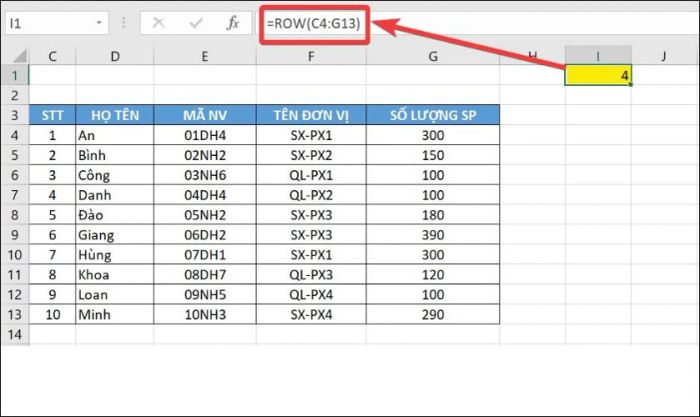Click the STT header cell
The height and width of the screenshot is (417, 700).
pos(52,115)
